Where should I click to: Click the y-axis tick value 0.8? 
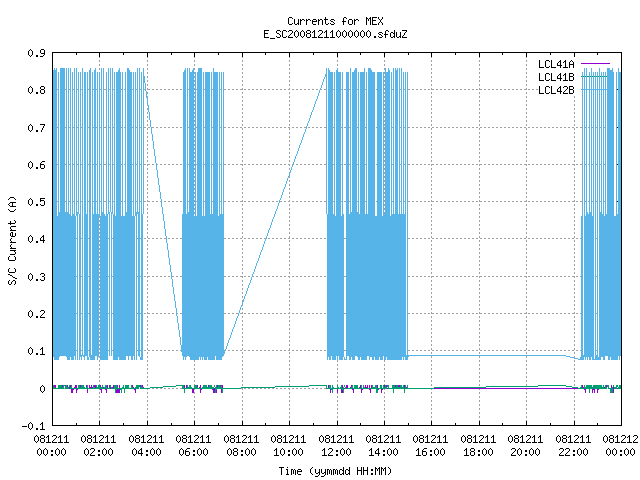click(x=36, y=90)
